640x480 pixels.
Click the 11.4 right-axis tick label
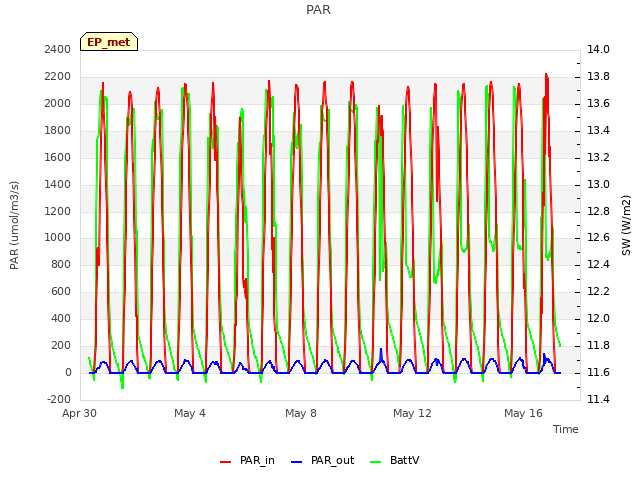tap(598, 399)
